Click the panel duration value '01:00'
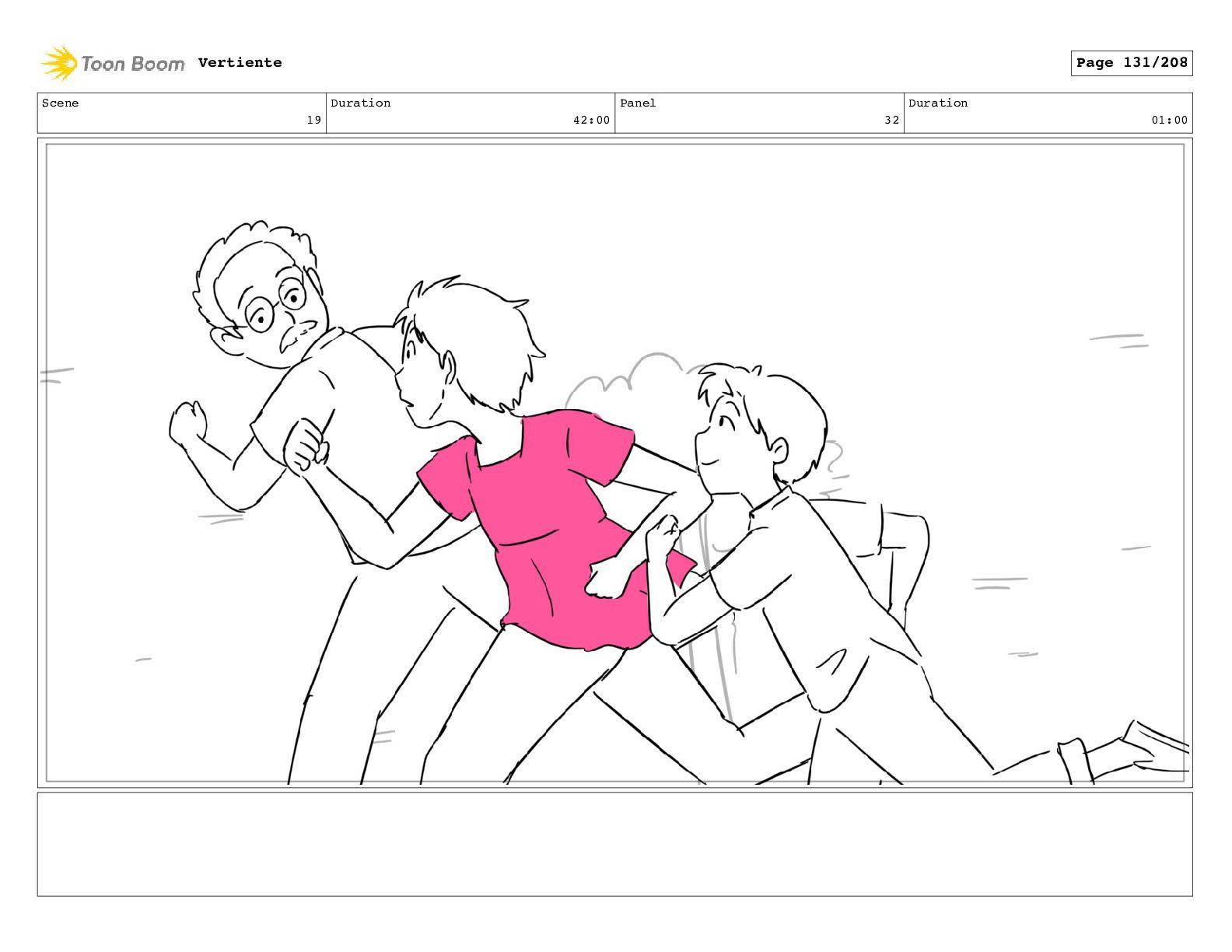This screenshot has height=952, width=1232. point(1169,120)
